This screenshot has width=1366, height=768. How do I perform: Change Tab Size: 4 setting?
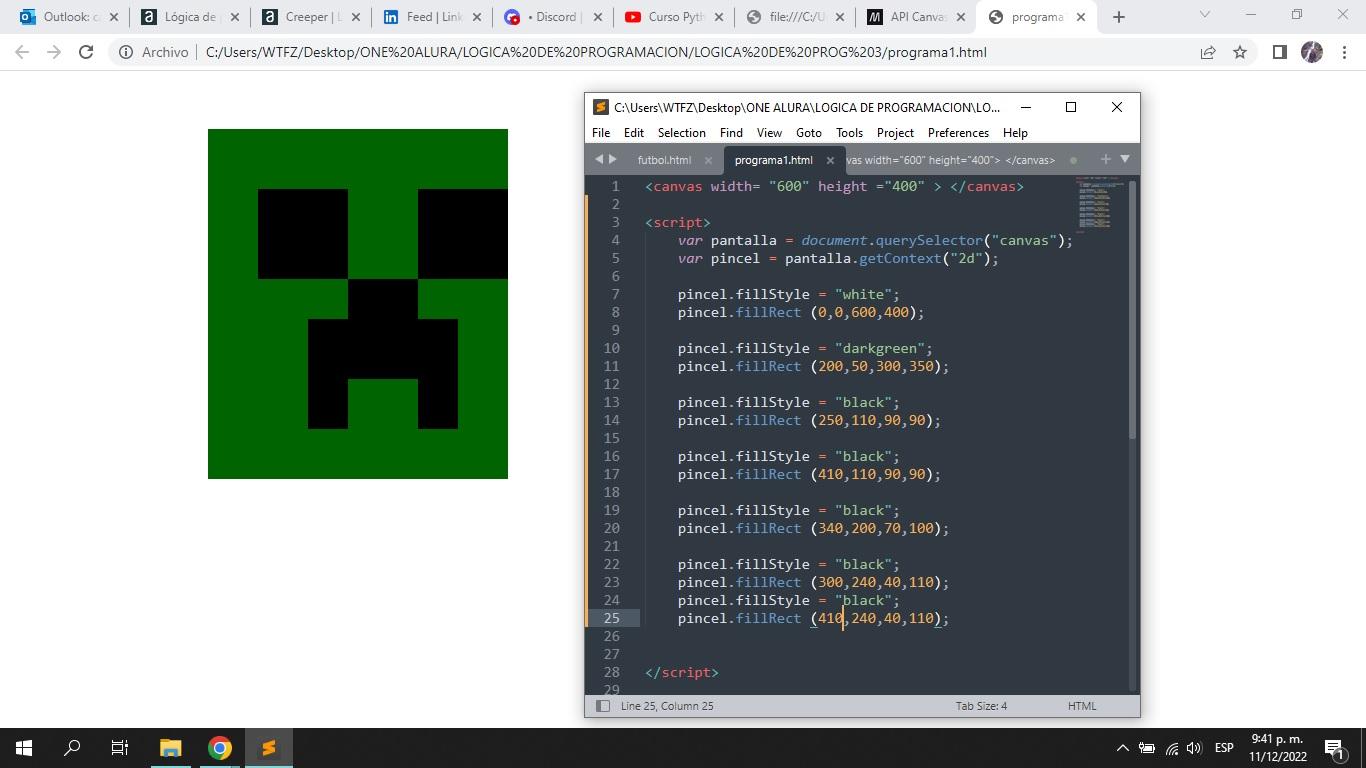tap(981, 706)
